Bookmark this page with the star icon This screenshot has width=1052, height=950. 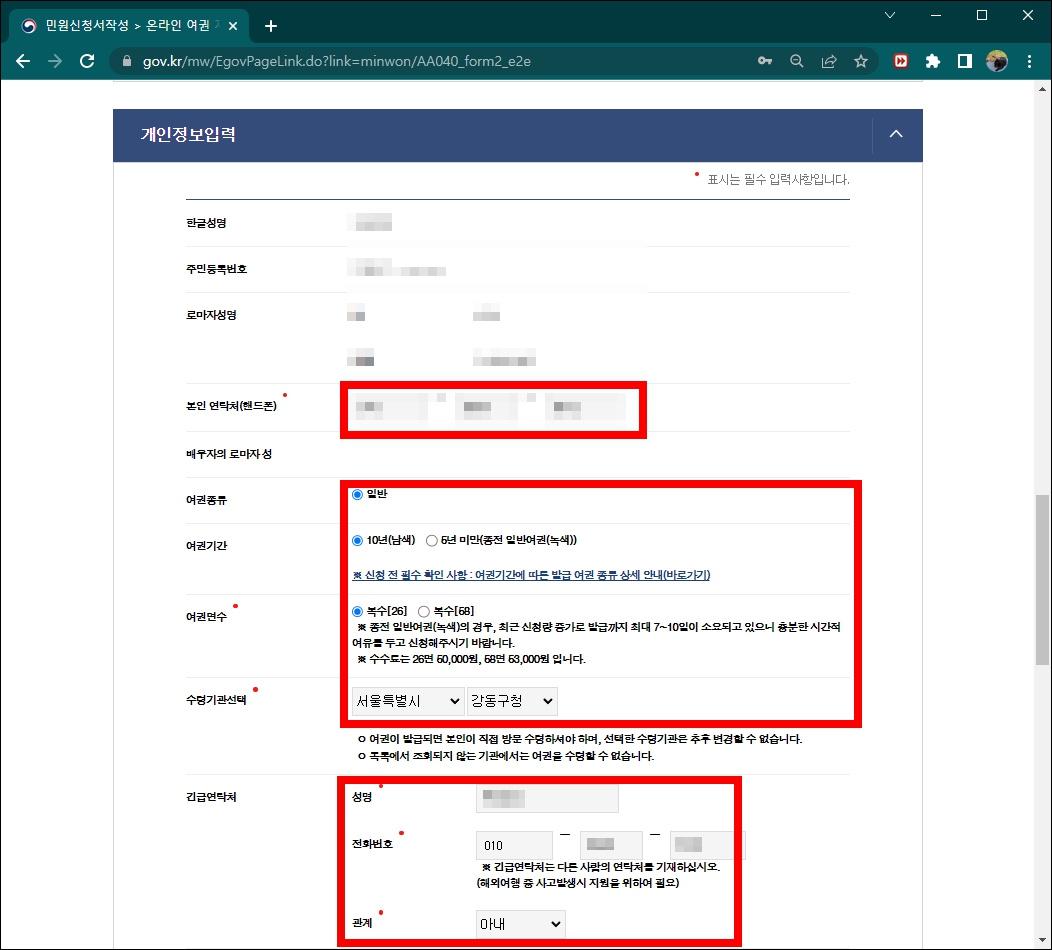pyautogui.click(x=861, y=61)
